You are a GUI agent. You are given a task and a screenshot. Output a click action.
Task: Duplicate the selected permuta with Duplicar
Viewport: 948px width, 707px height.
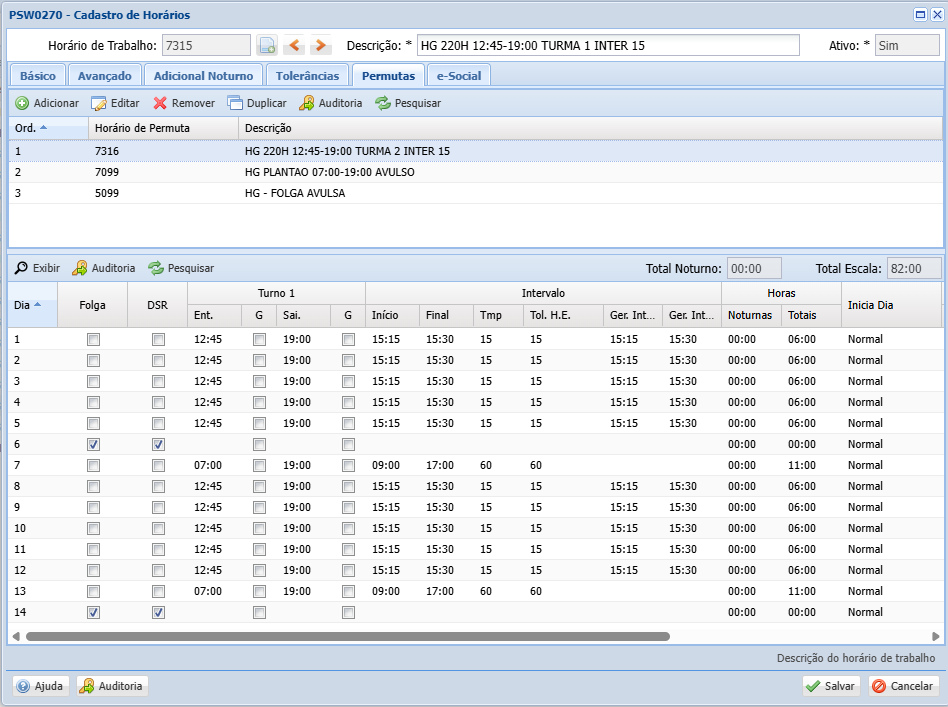[x=257, y=103]
